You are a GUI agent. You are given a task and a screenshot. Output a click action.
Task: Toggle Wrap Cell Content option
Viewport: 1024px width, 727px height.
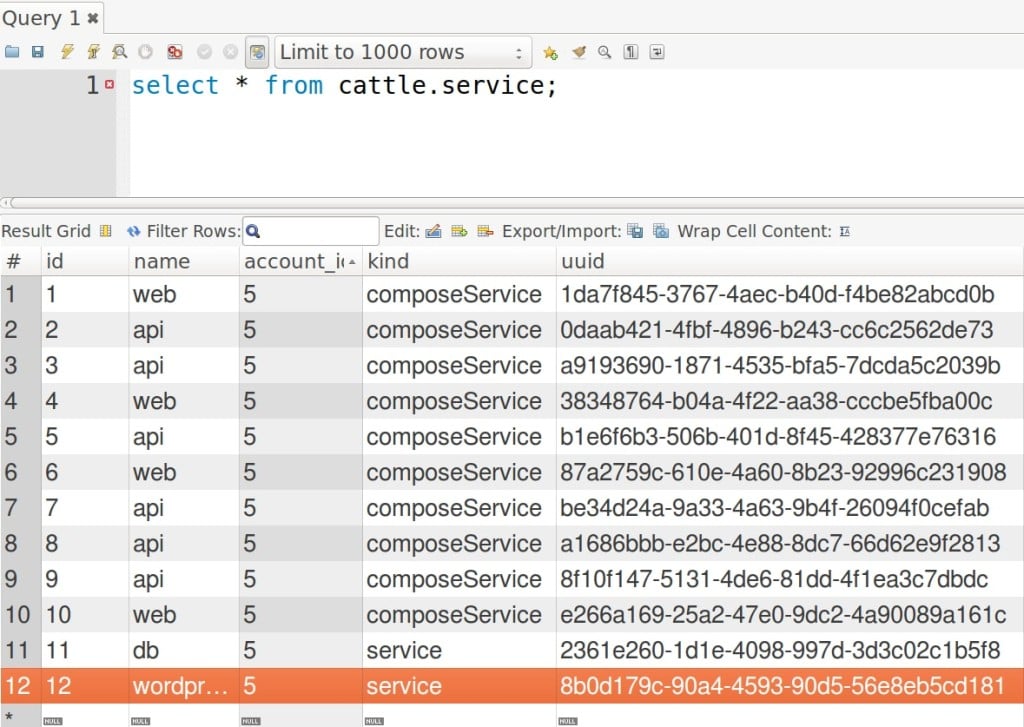(x=845, y=231)
